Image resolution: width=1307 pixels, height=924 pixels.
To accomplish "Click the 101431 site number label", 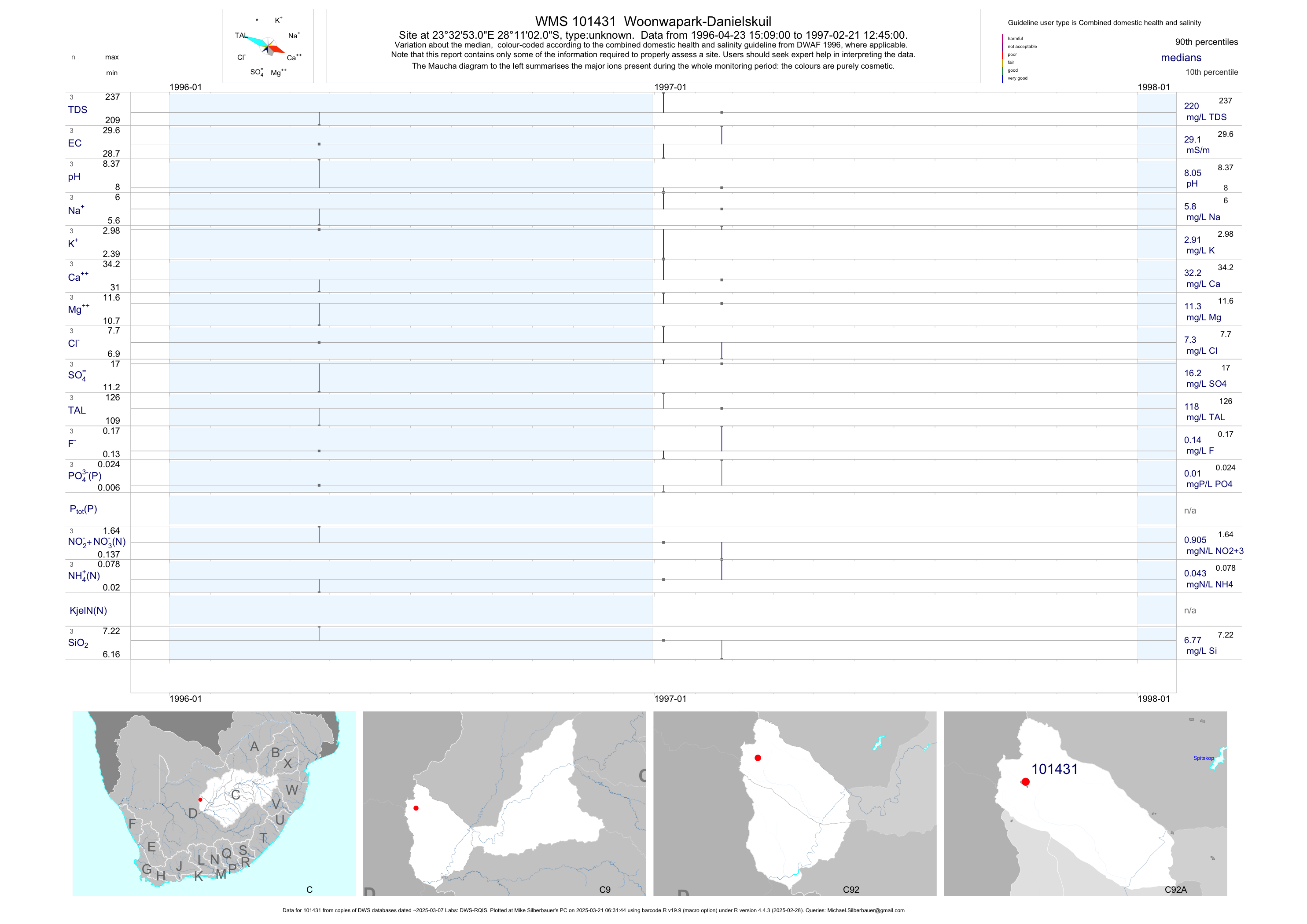I will click(x=1054, y=769).
